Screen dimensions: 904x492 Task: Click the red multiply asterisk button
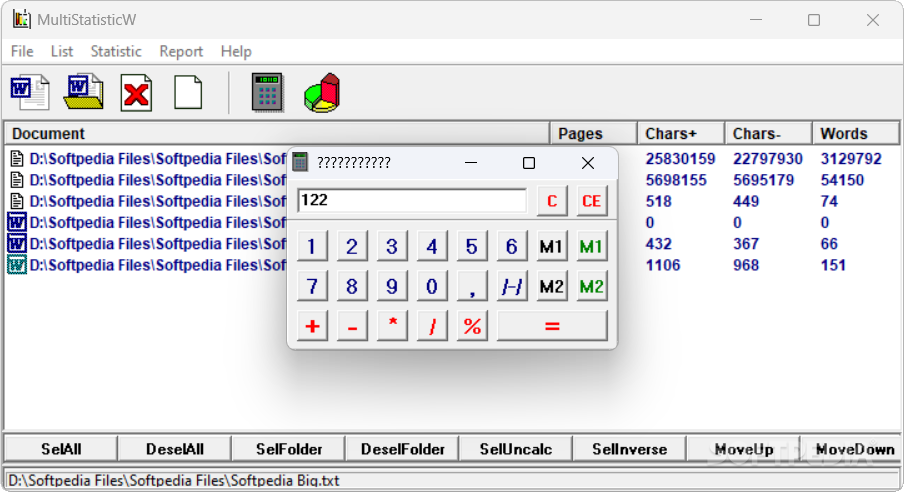click(391, 326)
